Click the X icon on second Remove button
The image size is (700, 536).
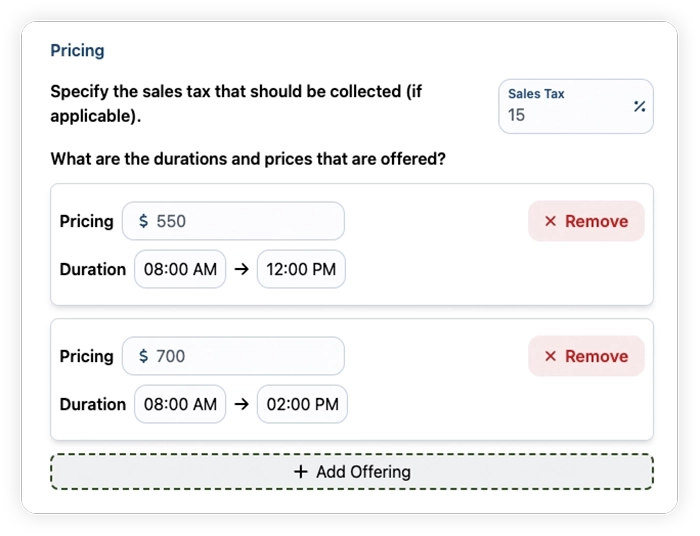pyautogui.click(x=550, y=356)
